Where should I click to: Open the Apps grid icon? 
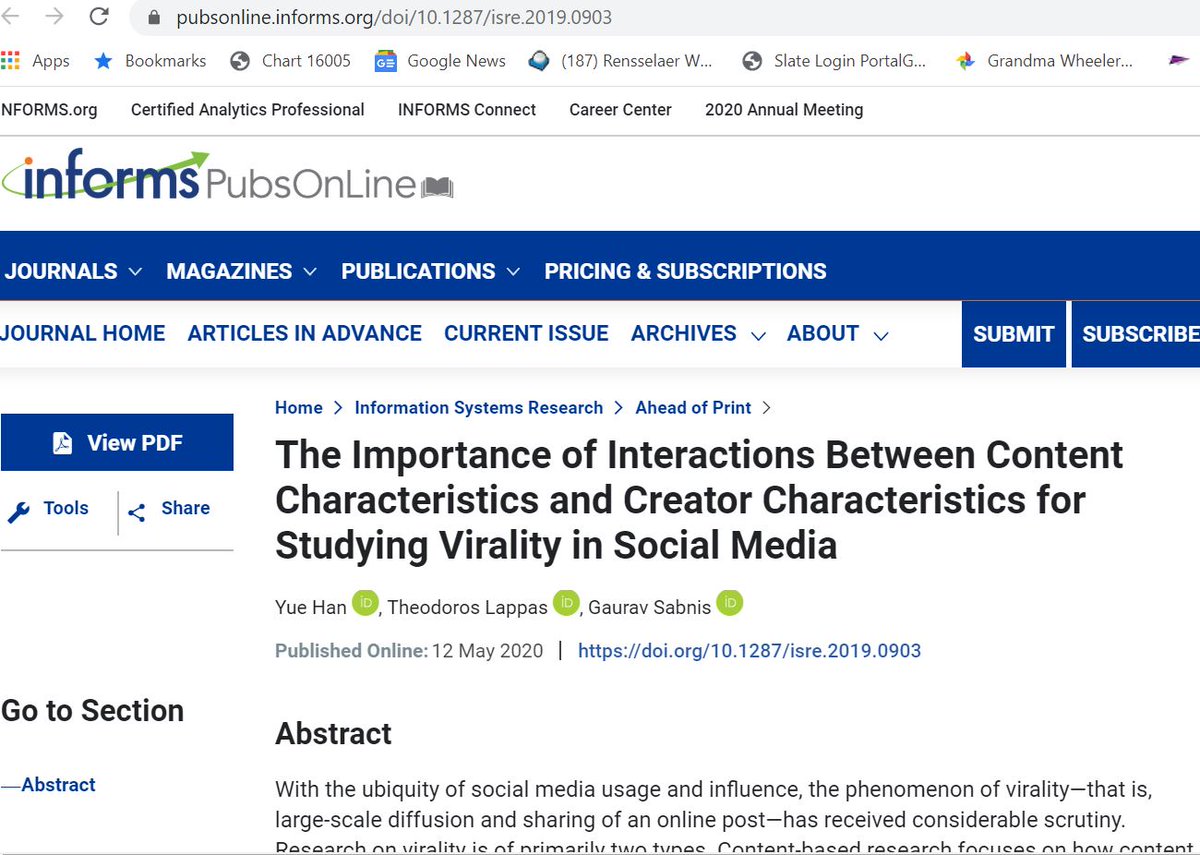10,60
